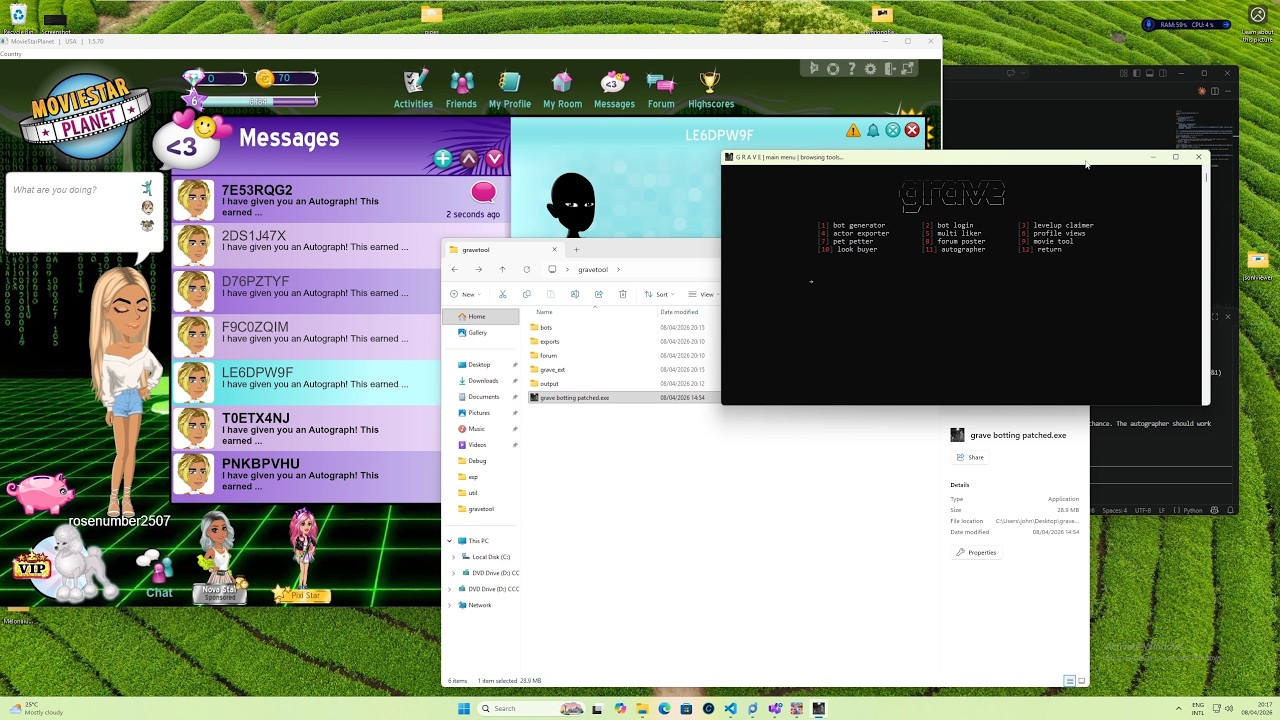This screenshot has height=720, width=1280.
Task: Open the Forum section
Action: pyautogui.click(x=661, y=88)
